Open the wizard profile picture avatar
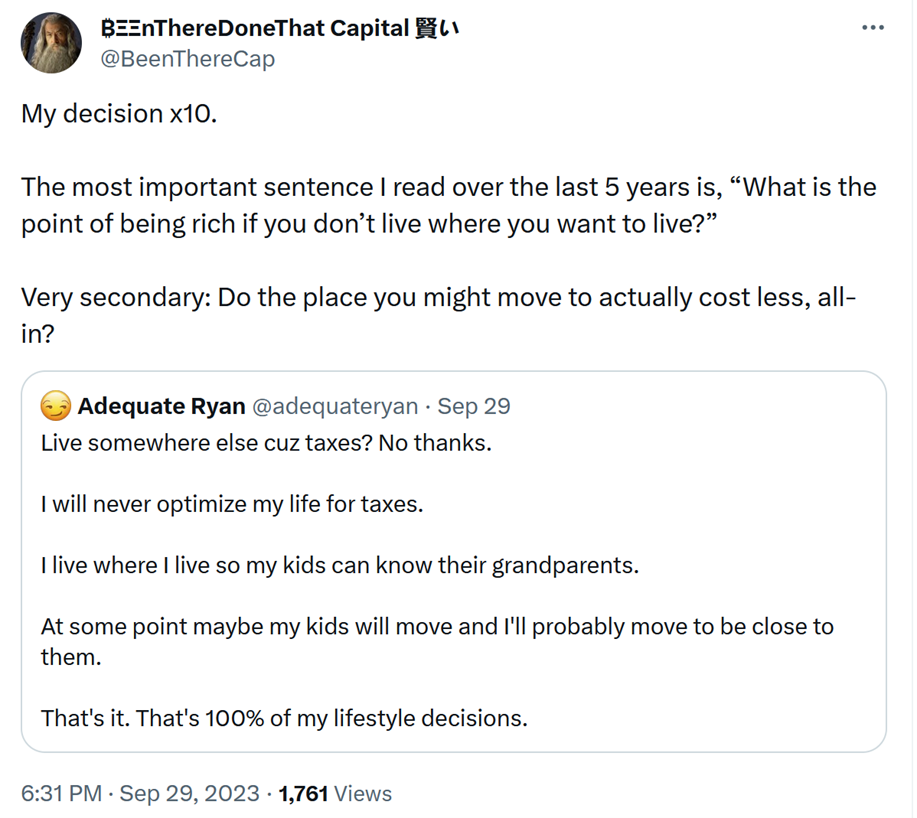The height and width of the screenshot is (818, 917). click(x=51, y=43)
